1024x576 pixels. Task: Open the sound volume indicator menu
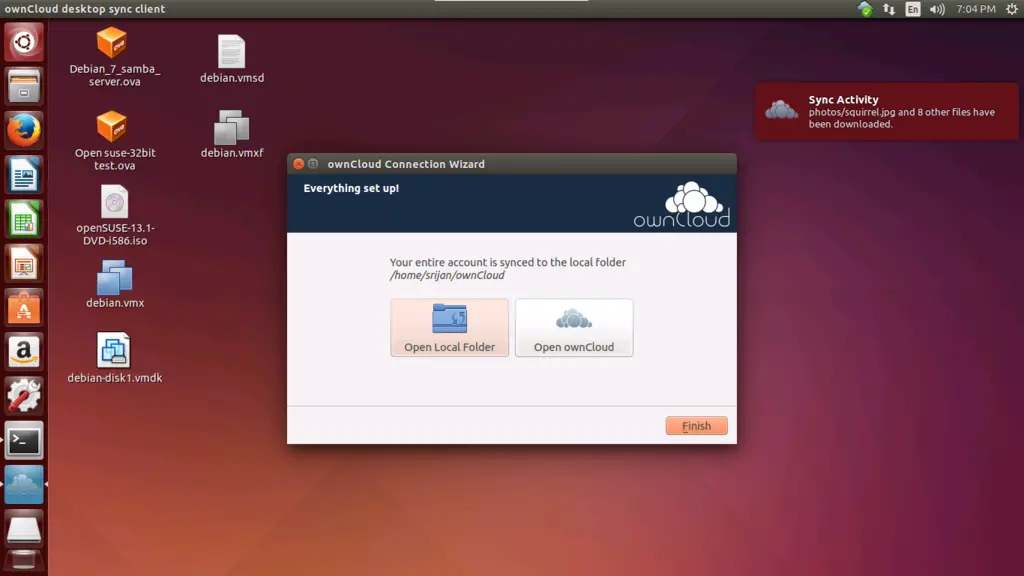[x=937, y=9]
